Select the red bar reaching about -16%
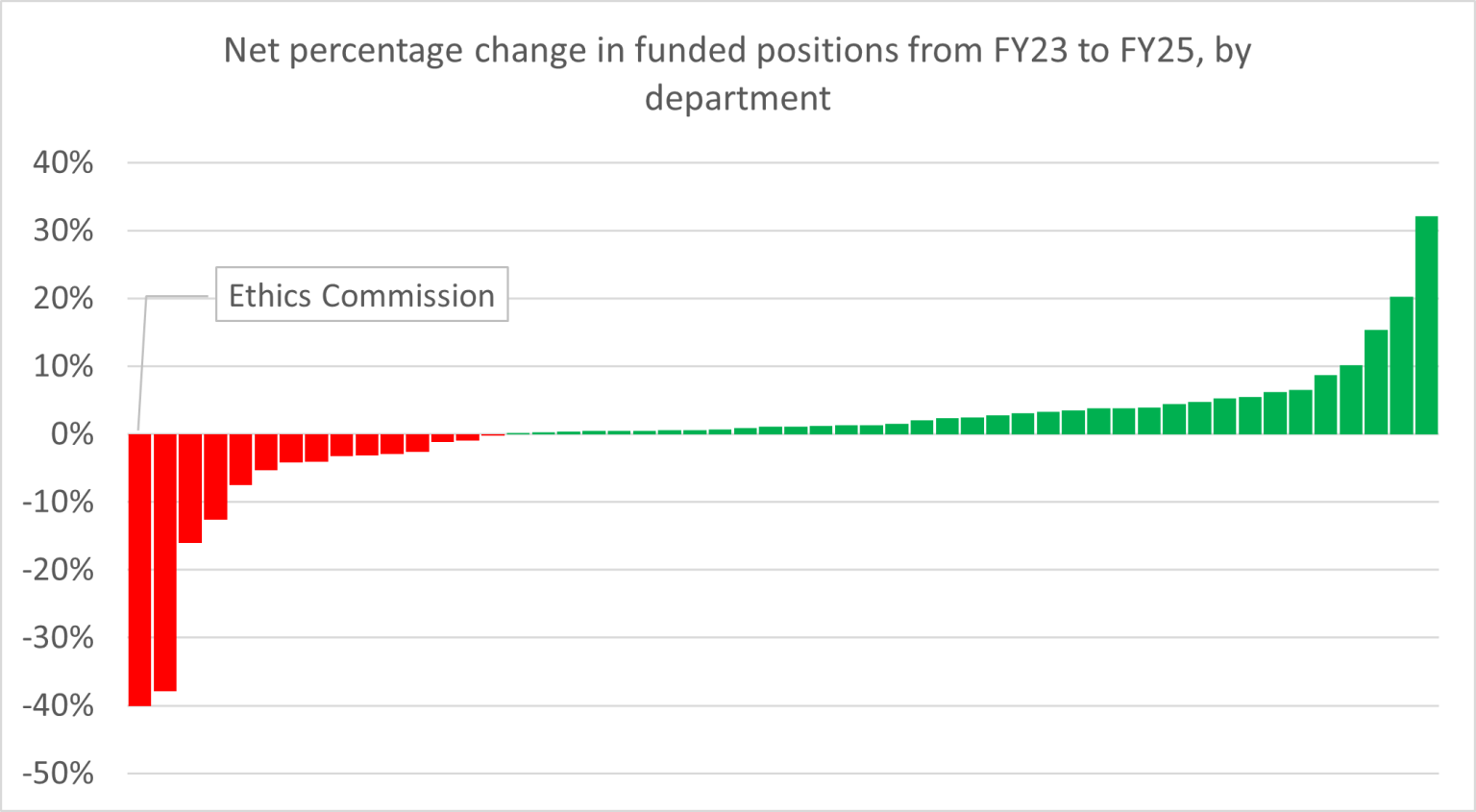 click(x=190, y=488)
